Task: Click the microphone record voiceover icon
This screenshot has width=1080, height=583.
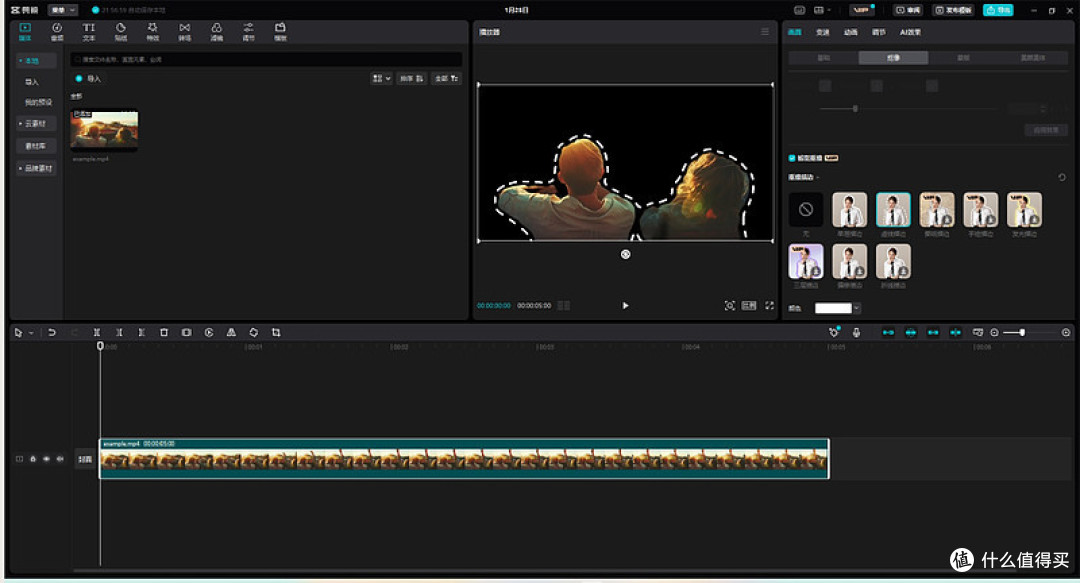Action: pyautogui.click(x=856, y=332)
